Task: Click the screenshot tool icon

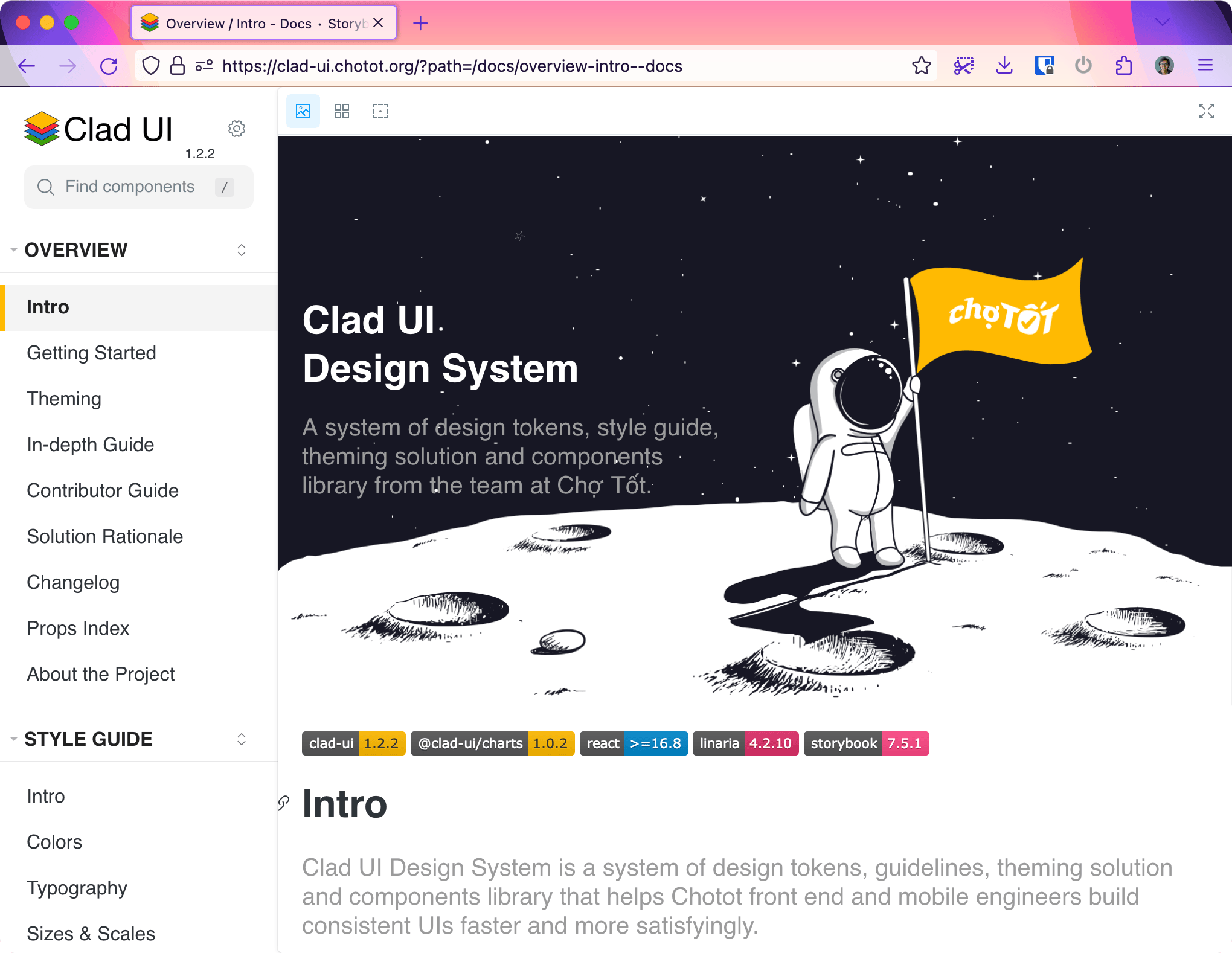Action: pos(964,65)
